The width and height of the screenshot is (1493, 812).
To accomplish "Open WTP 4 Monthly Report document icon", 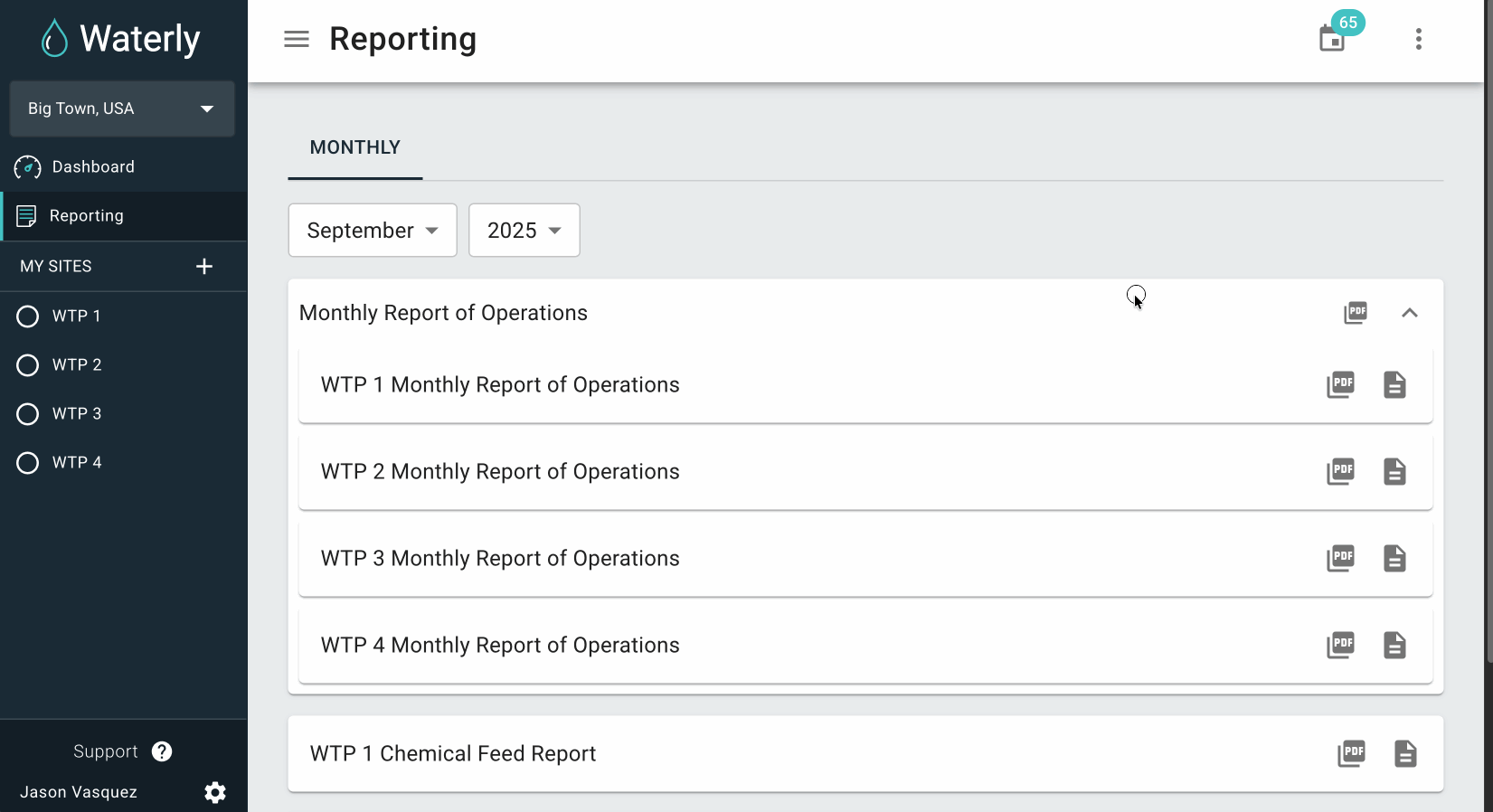I will pyautogui.click(x=1394, y=645).
